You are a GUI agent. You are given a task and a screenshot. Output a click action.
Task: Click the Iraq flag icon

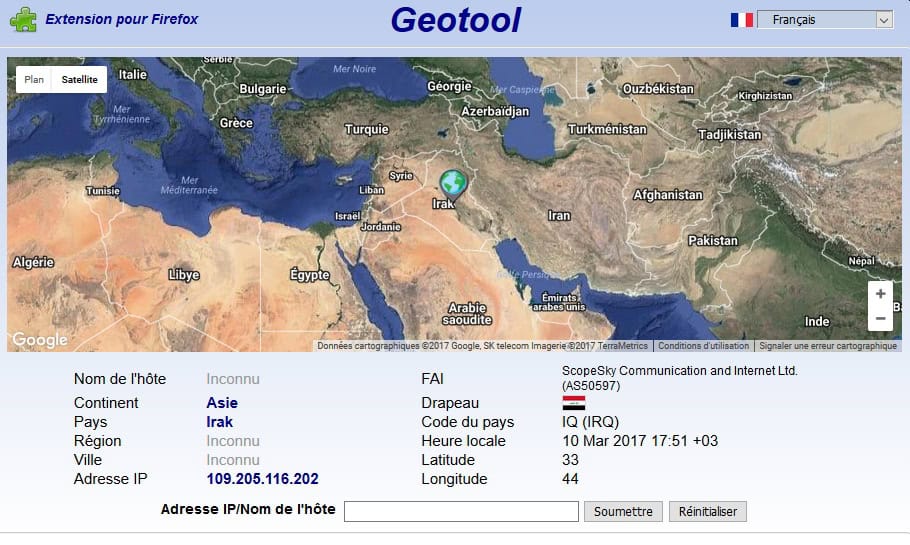[573, 403]
